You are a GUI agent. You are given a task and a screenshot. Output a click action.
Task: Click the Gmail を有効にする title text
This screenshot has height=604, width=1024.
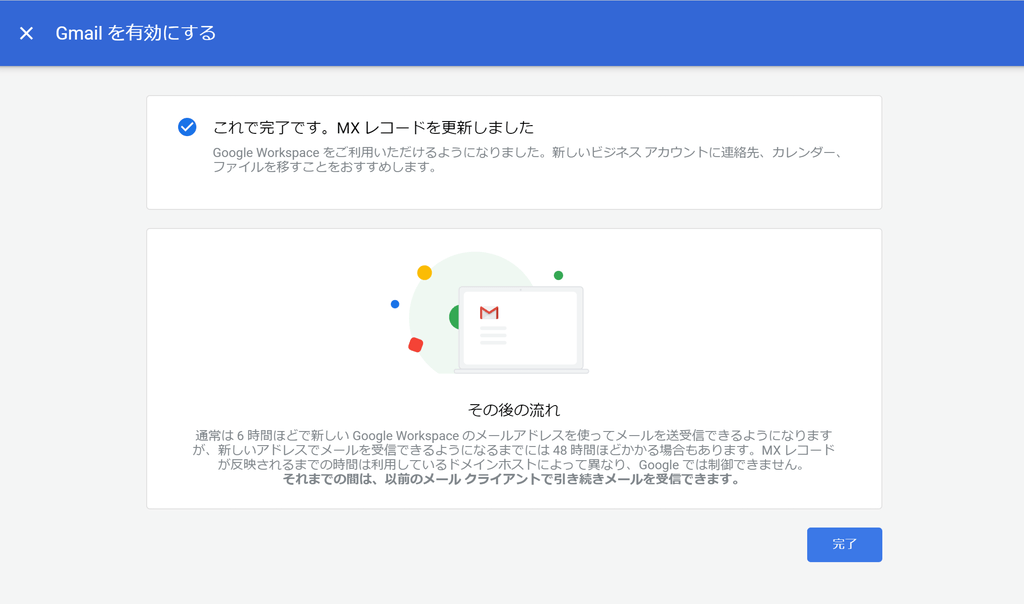(136, 33)
